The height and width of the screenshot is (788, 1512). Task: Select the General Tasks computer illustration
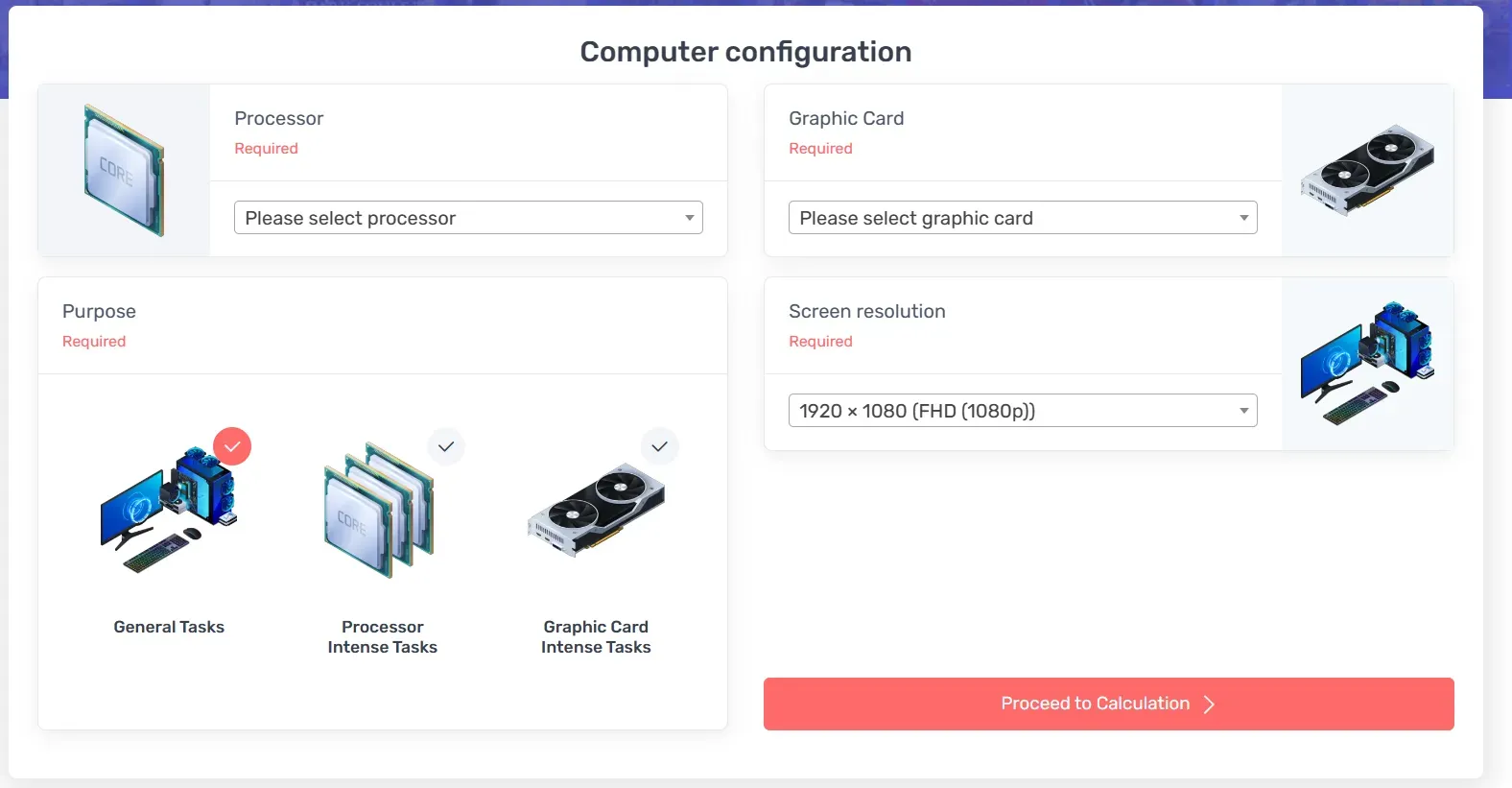tap(169, 511)
